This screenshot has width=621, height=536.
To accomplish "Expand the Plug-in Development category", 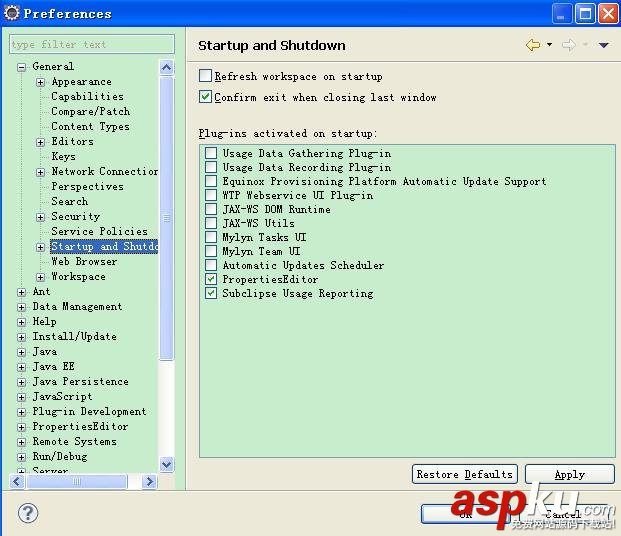I will [x=22, y=412].
